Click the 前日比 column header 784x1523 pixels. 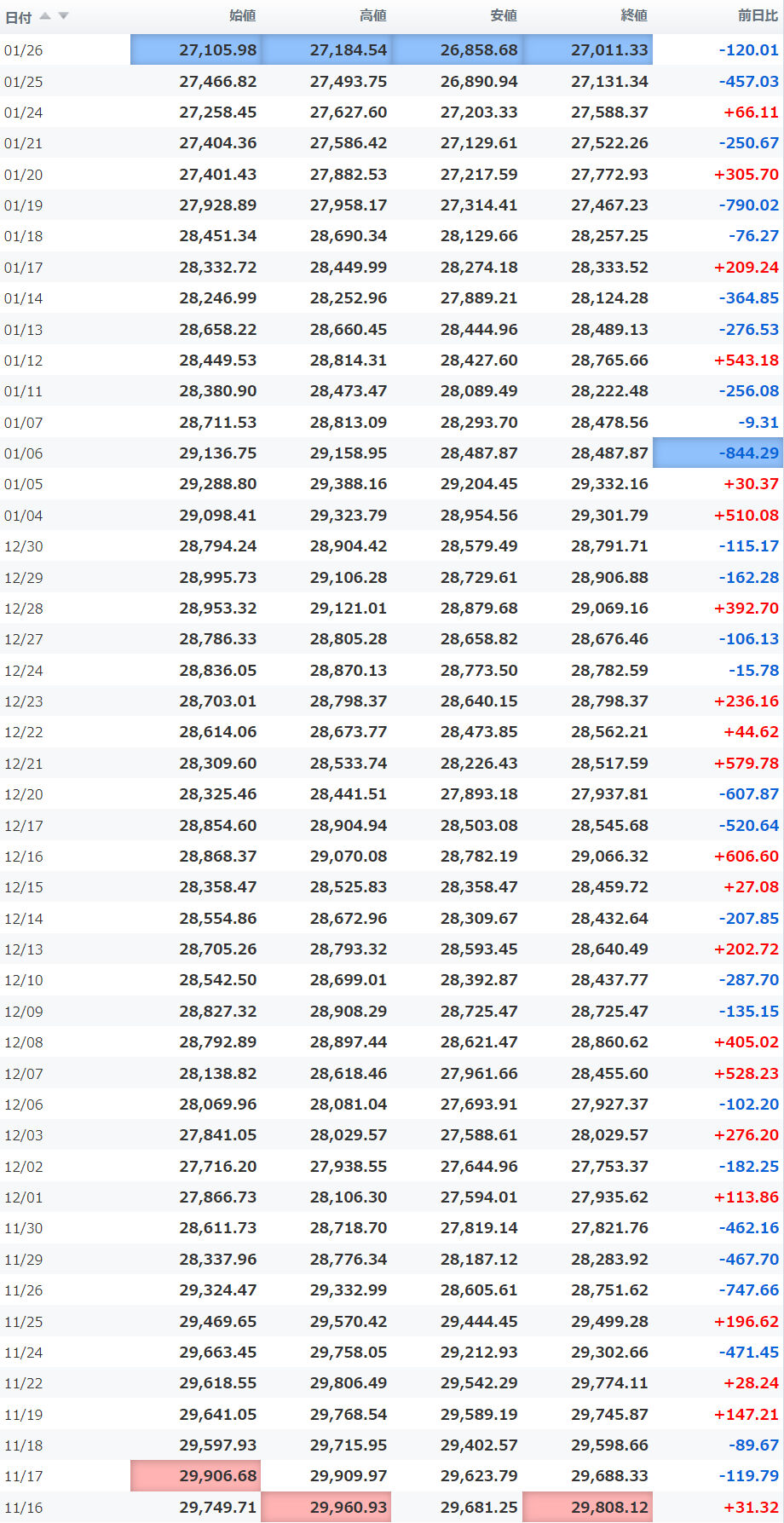[x=758, y=15]
